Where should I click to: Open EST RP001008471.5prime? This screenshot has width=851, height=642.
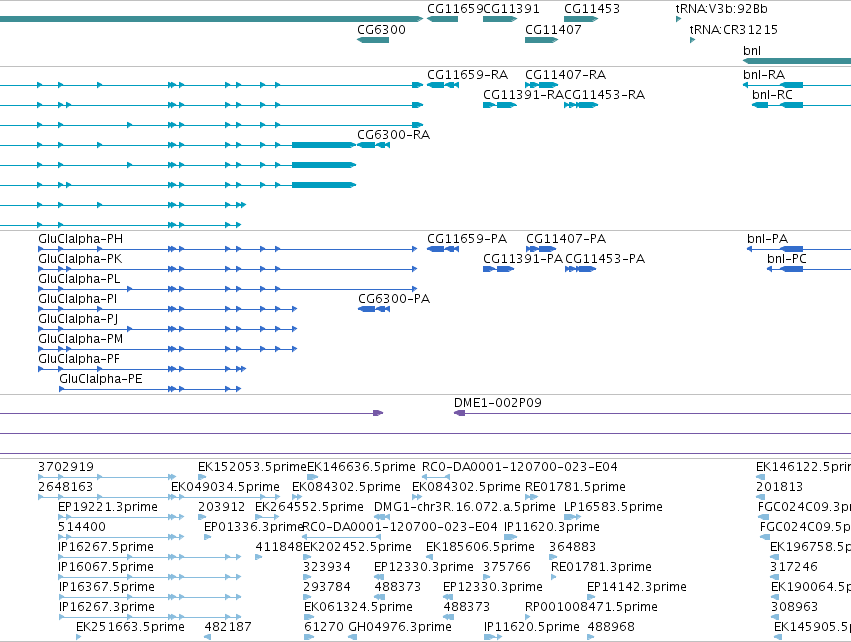(x=591, y=607)
